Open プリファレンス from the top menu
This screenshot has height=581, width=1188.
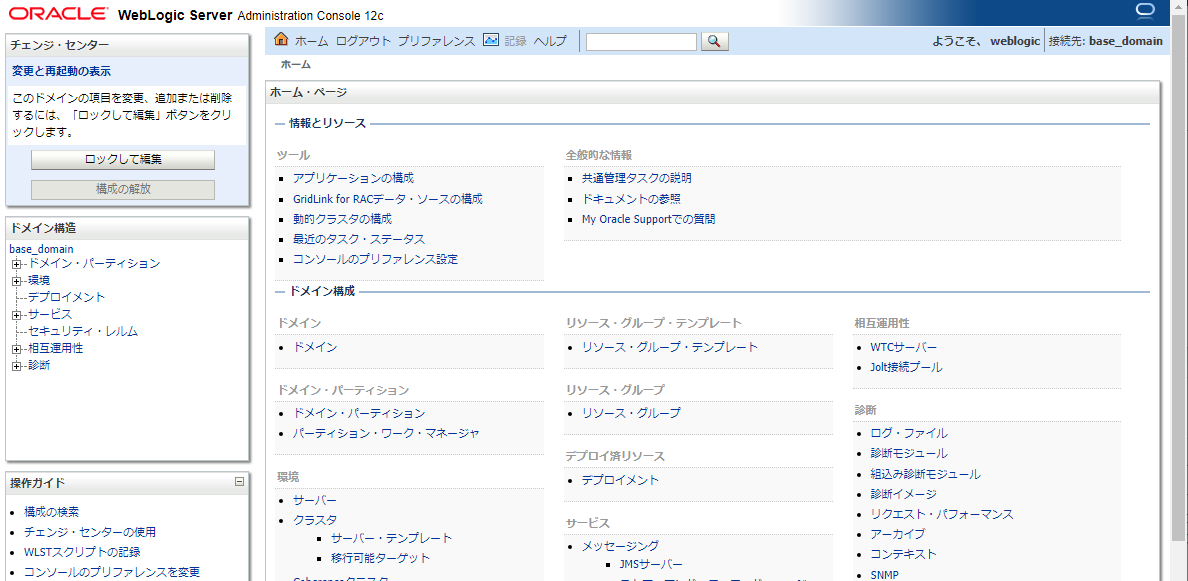click(435, 41)
